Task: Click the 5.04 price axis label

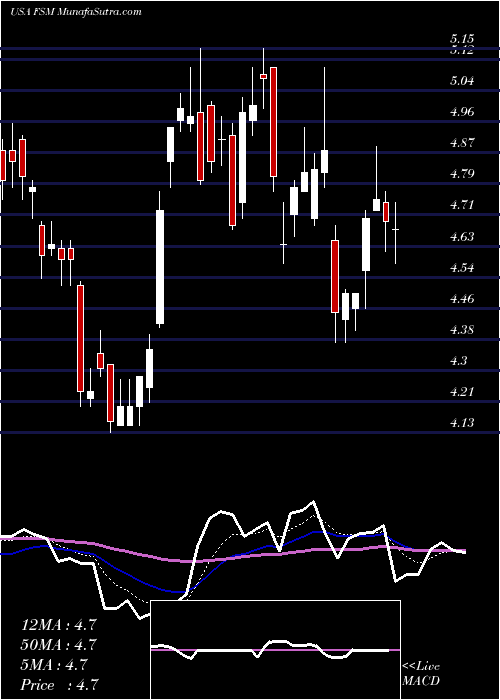Action: (x=462, y=81)
